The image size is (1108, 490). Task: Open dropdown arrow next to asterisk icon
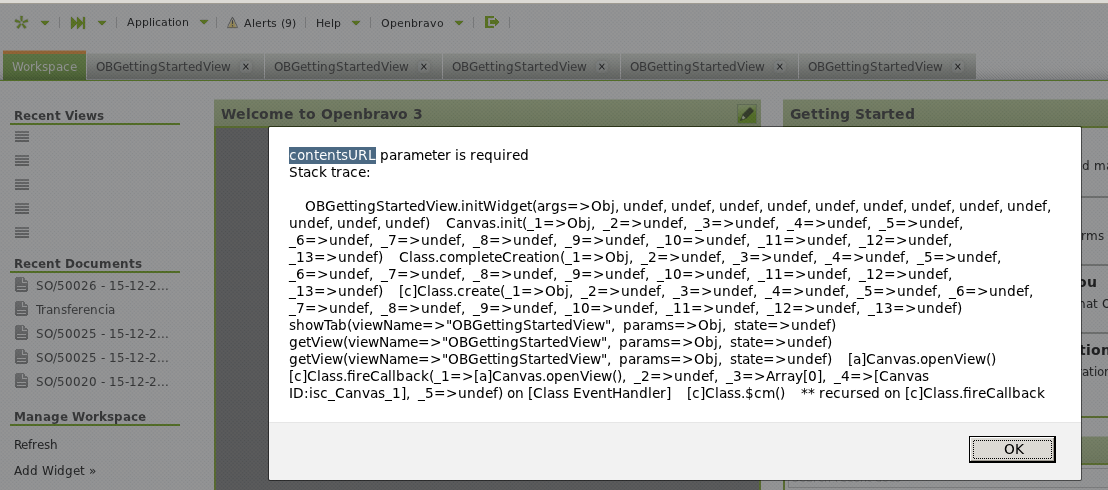pos(45,23)
